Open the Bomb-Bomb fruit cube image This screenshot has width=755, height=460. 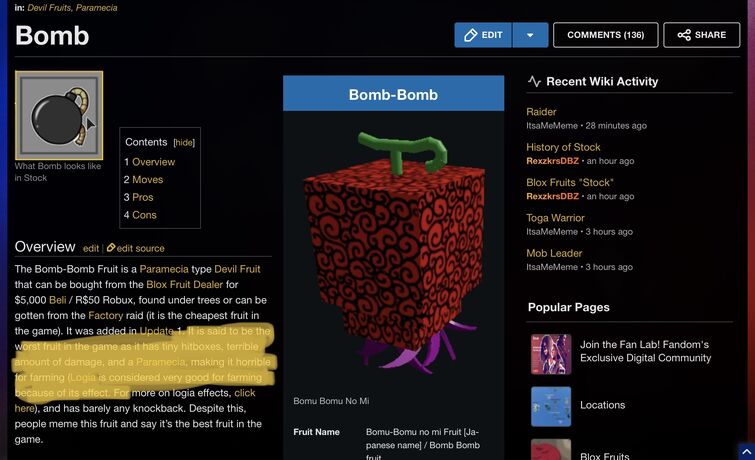[x=394, y=251]
